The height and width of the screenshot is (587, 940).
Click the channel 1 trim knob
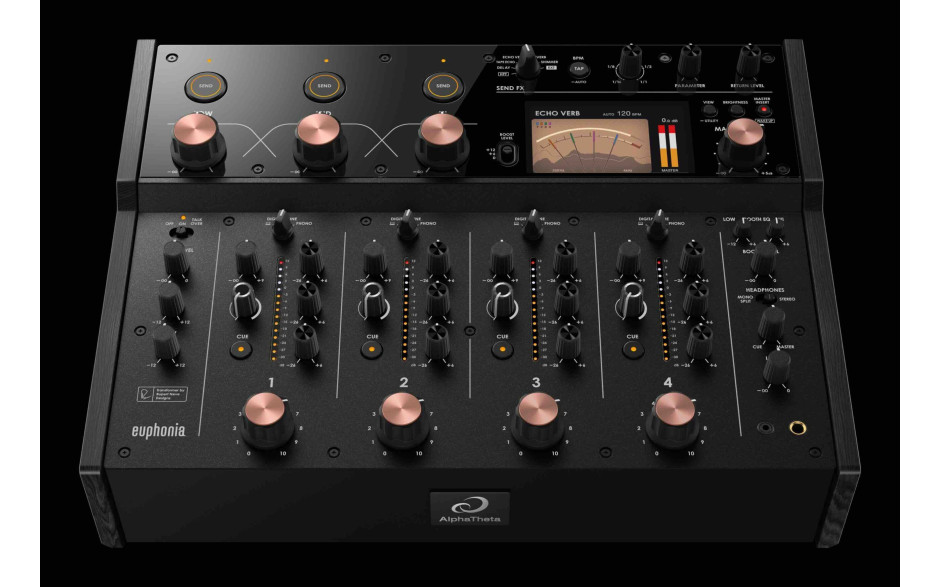click(x=246, y=259)
